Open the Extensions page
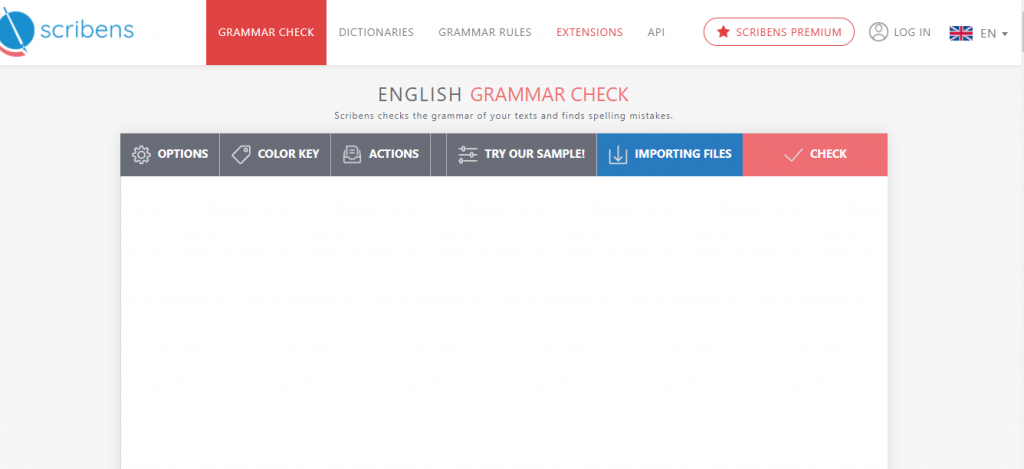1024x469 pixels. coord(589,32)
